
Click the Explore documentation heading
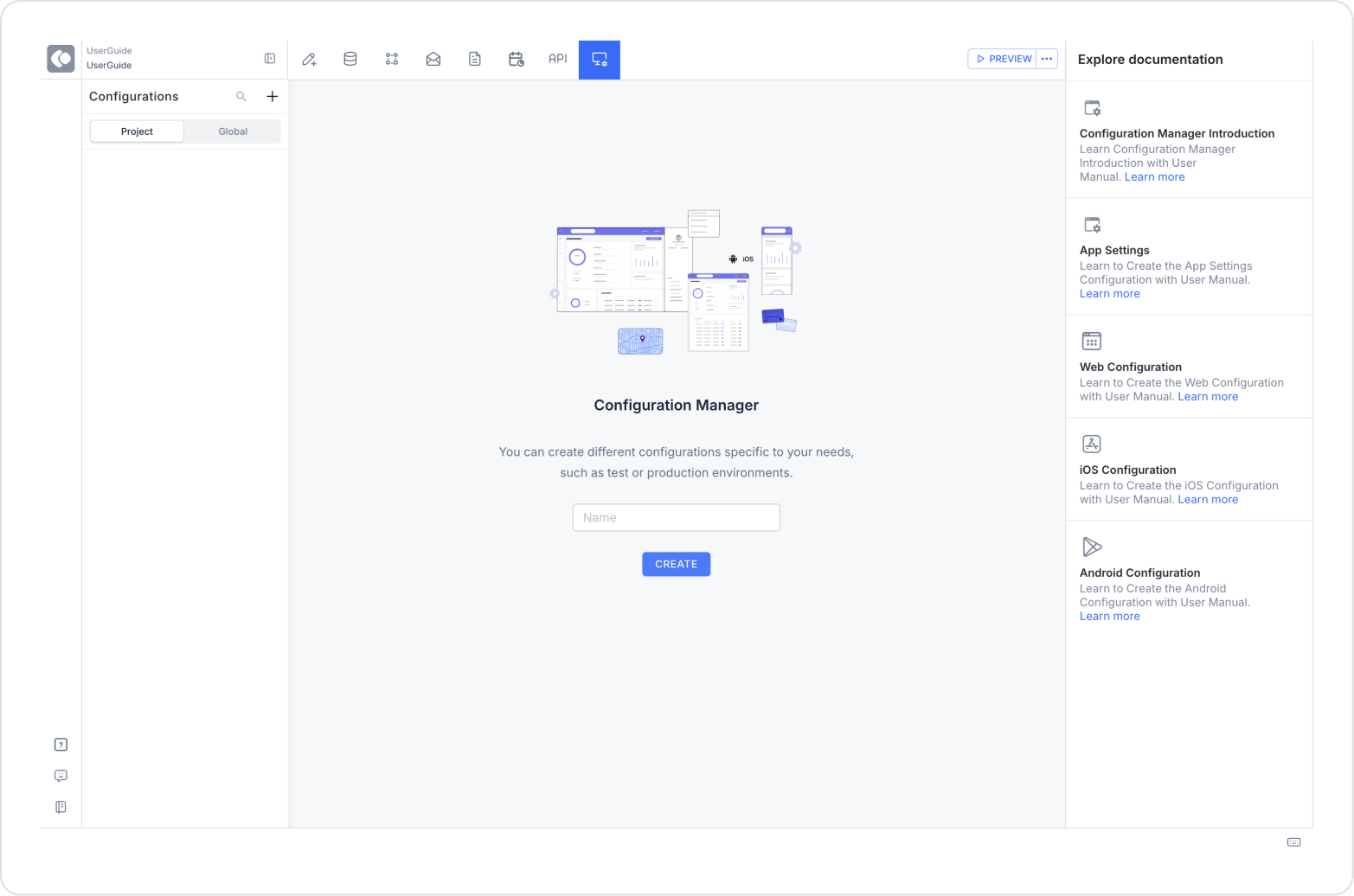point(1151,59)
